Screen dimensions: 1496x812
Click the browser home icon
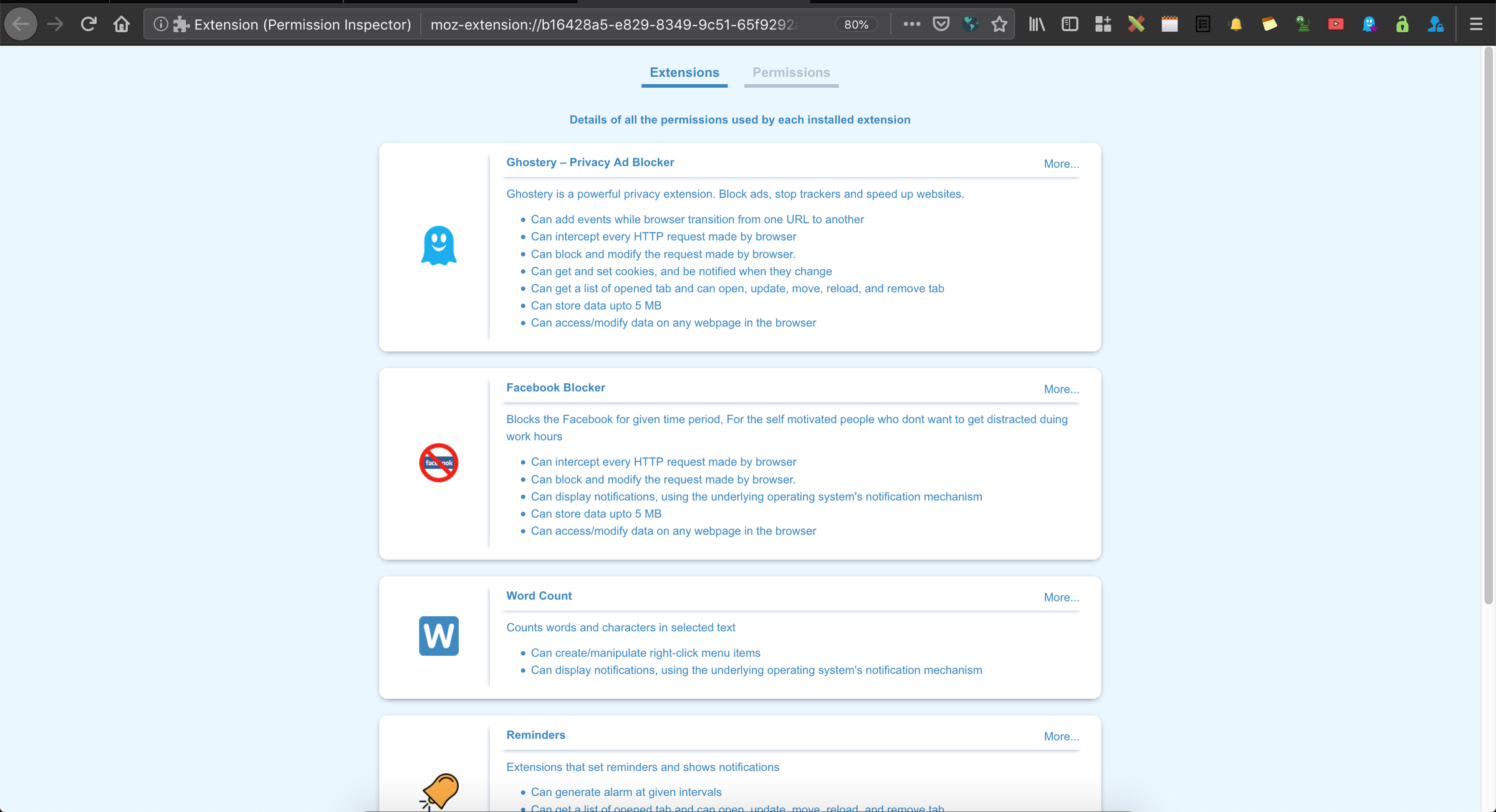point(120,23)
